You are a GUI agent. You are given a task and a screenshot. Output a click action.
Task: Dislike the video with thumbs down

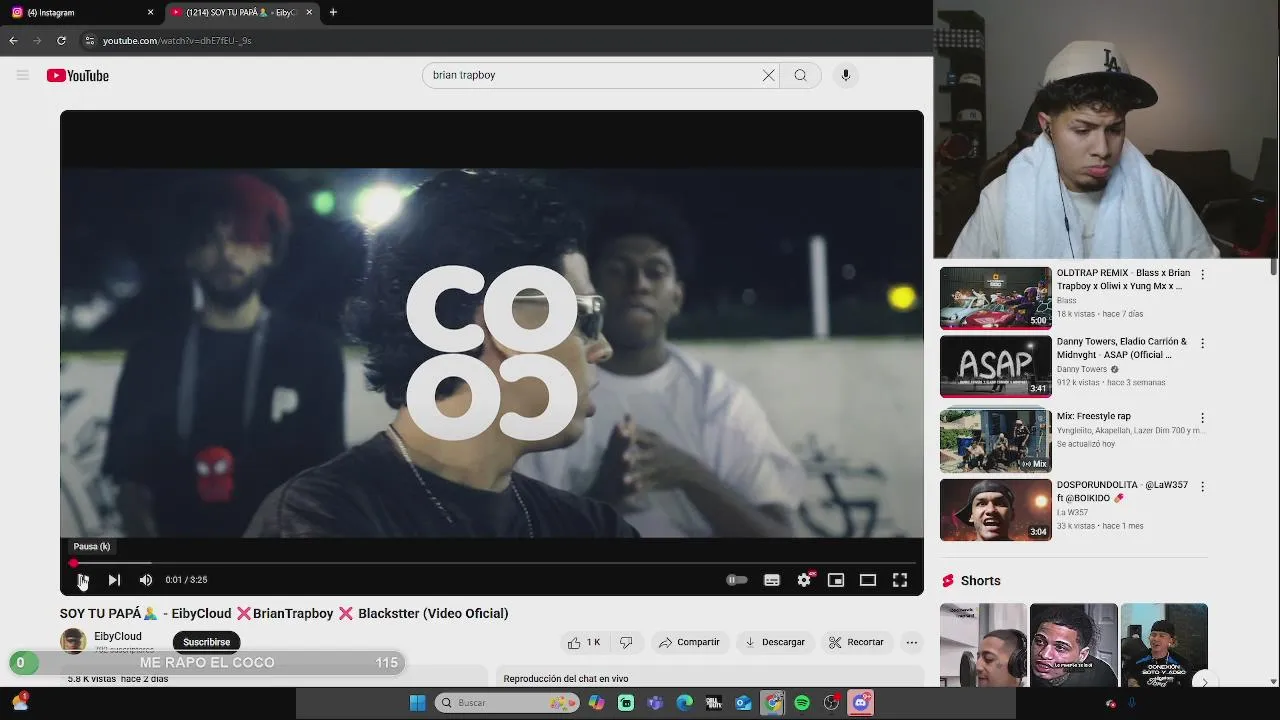(x=626, y=642)
